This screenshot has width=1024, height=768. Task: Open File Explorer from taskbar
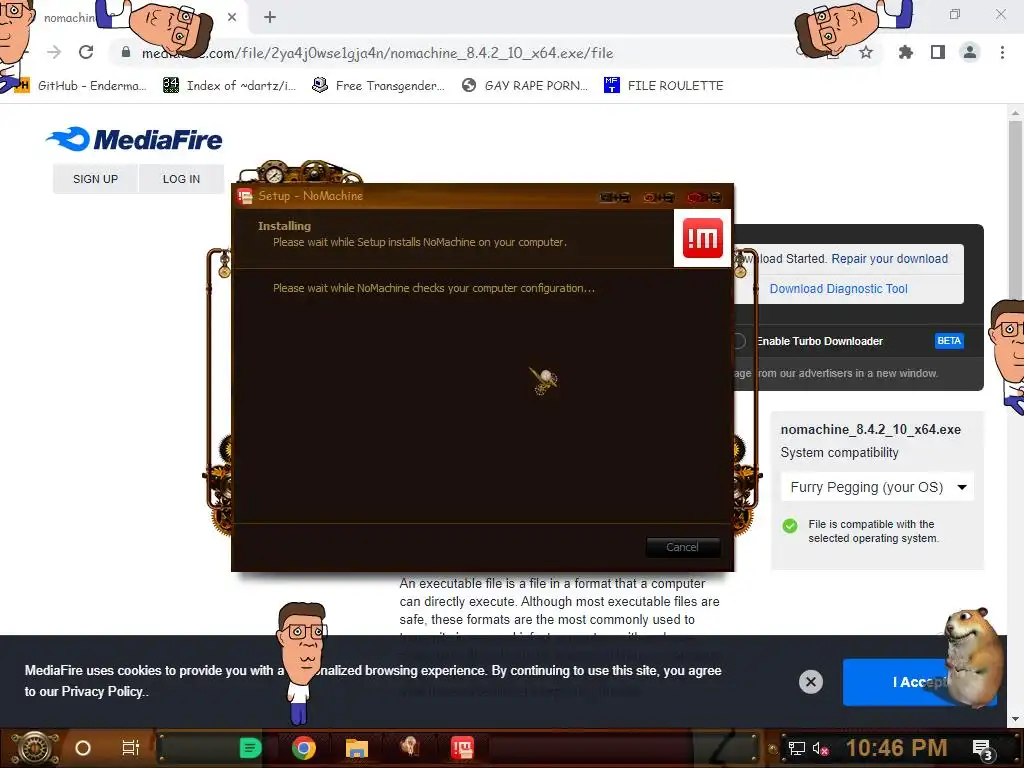[357, 748]
